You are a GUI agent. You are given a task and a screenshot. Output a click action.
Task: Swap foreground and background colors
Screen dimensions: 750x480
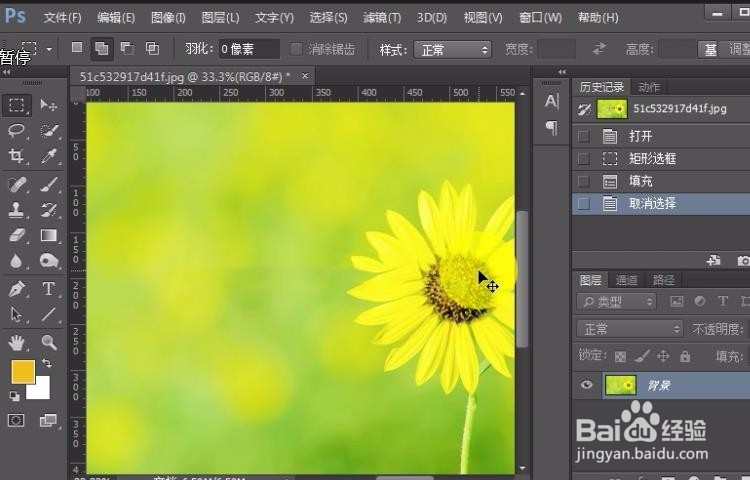coord(47,363)
